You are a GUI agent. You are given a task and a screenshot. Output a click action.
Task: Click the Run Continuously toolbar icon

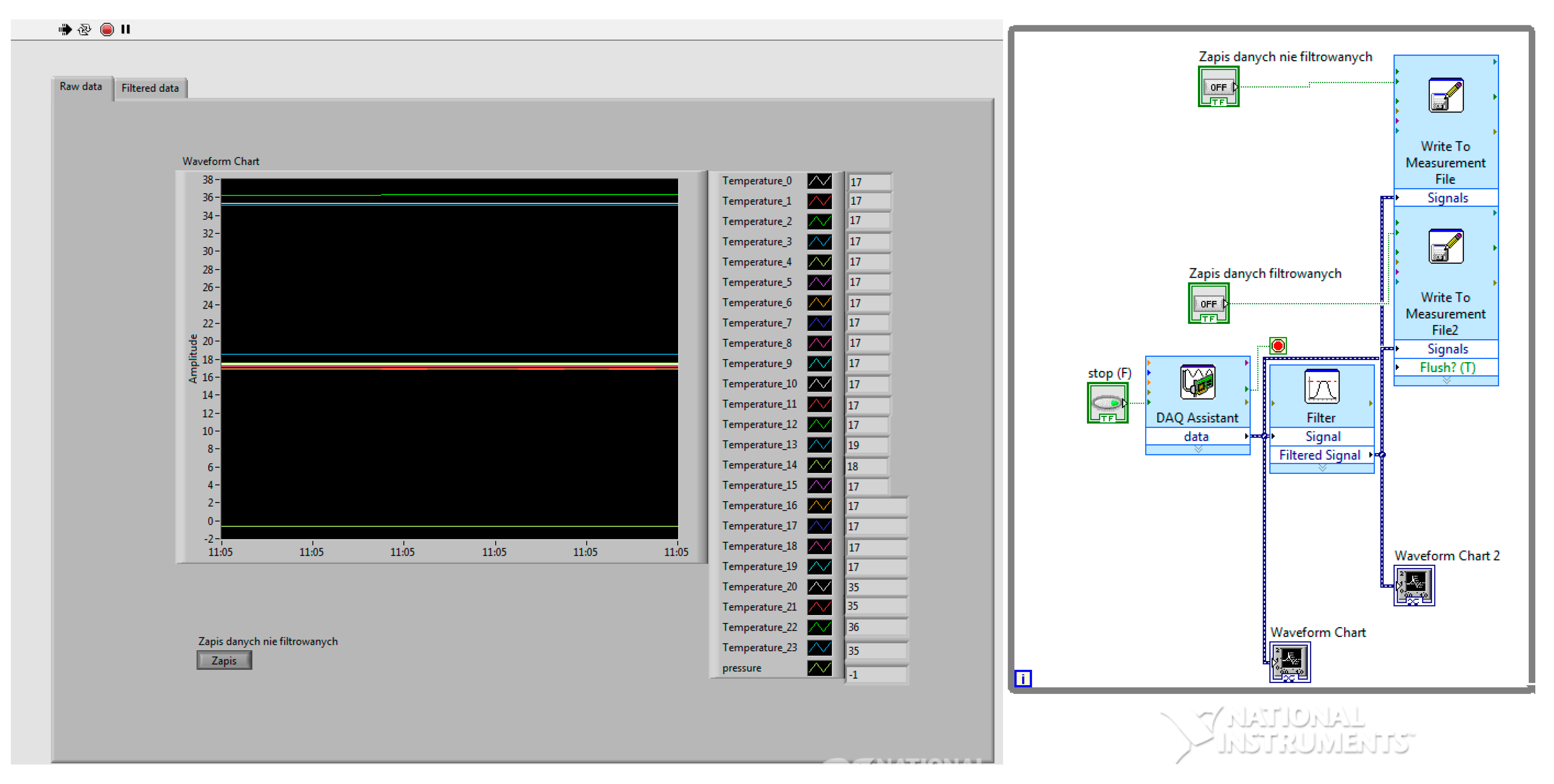pos(84,29)
